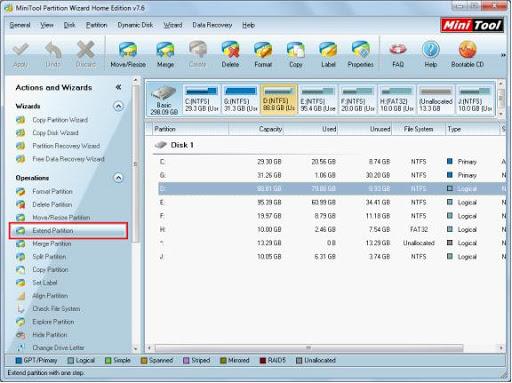Select D:(NTFS) block in disk map
The image size is (512, 383).
click(x=279, y=100)
